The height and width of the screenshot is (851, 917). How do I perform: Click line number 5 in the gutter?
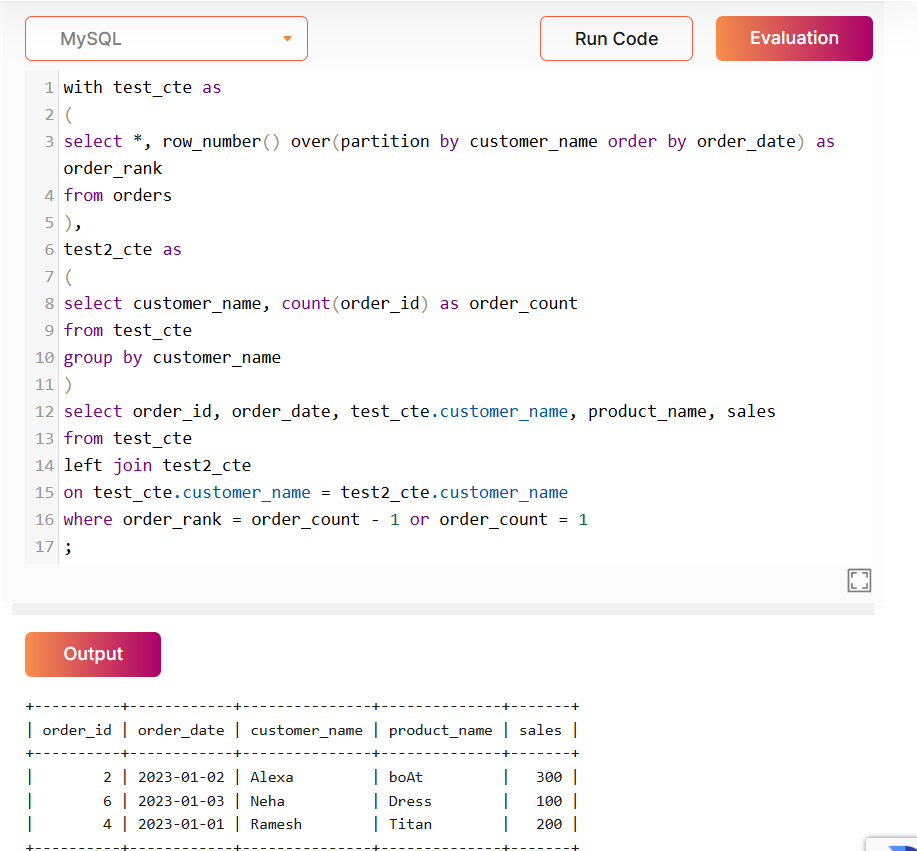49,223
